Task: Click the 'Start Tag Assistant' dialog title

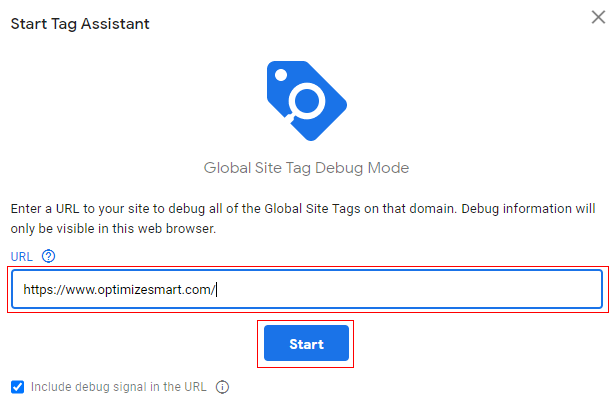Action: tap(80, 23)
